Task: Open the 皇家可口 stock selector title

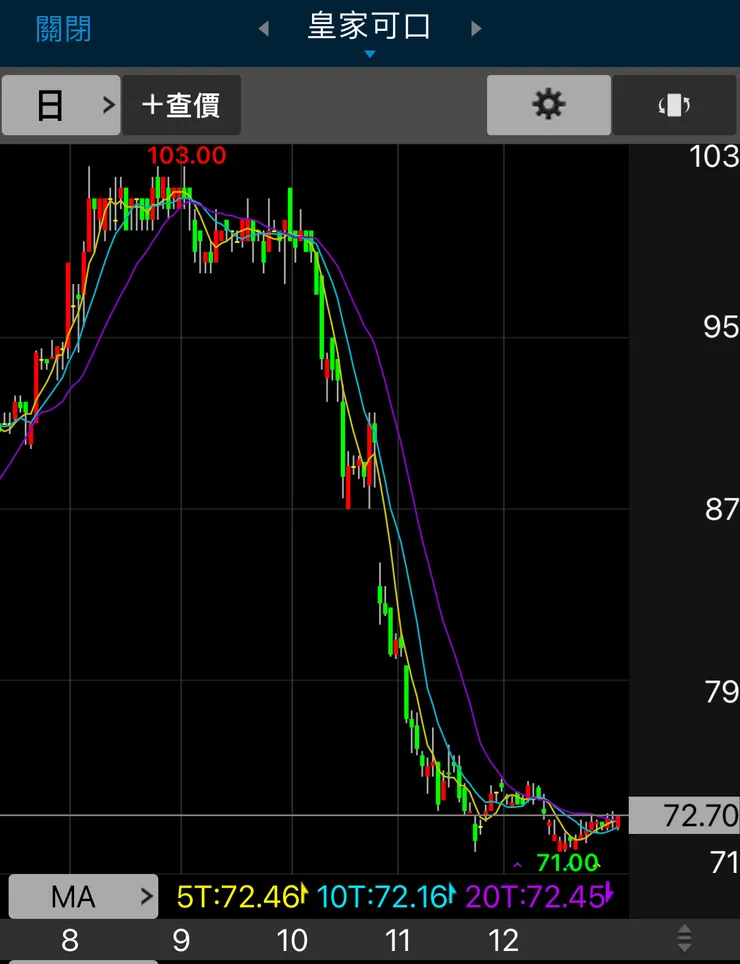Action: click(x=369, y=28)
